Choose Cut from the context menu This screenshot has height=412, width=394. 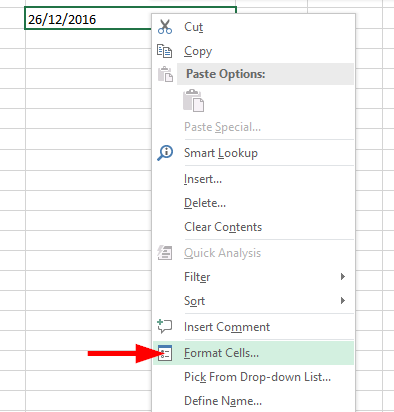point(253,27)
